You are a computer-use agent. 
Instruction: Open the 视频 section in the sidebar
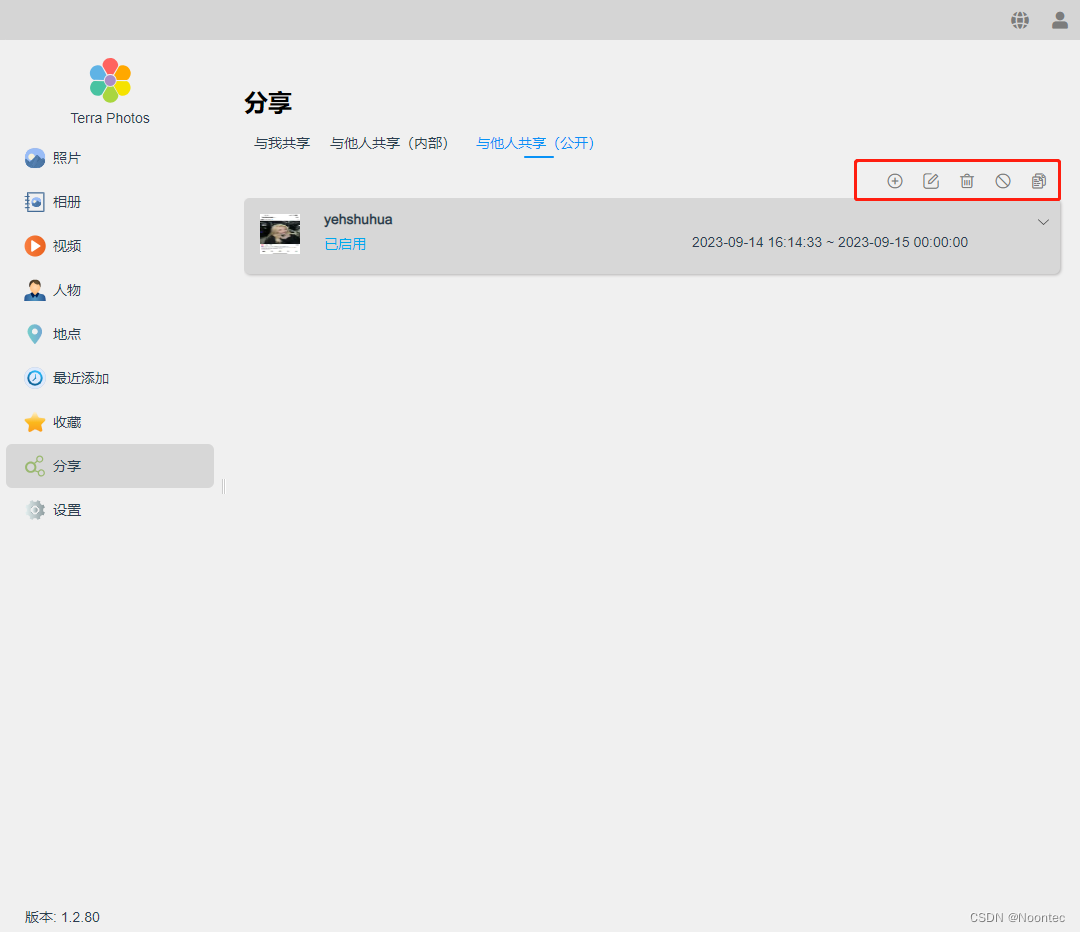pyautogui.click(x=67, y=245)
